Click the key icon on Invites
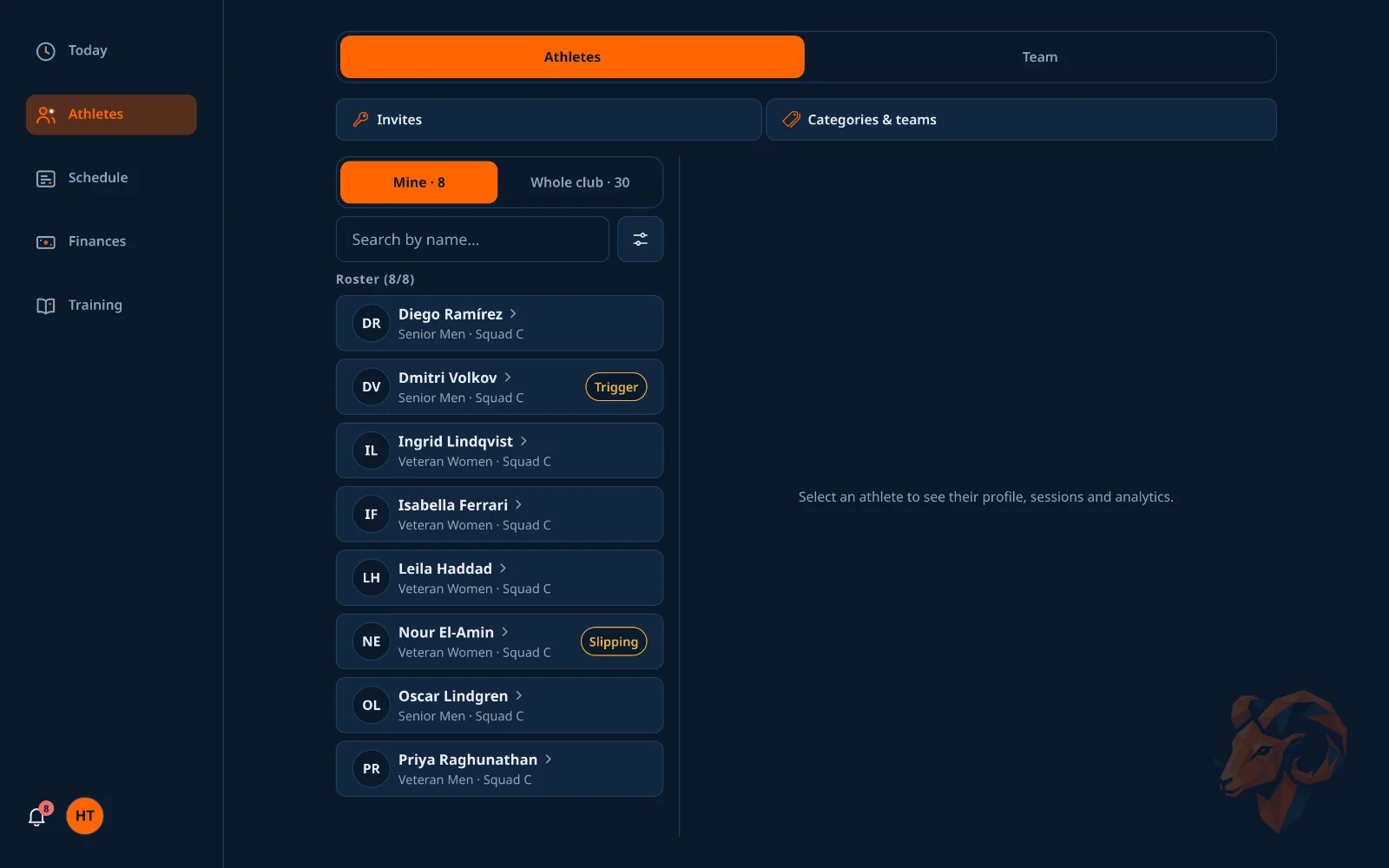Viewport: 1389px width, 868px height. point(360,120)
